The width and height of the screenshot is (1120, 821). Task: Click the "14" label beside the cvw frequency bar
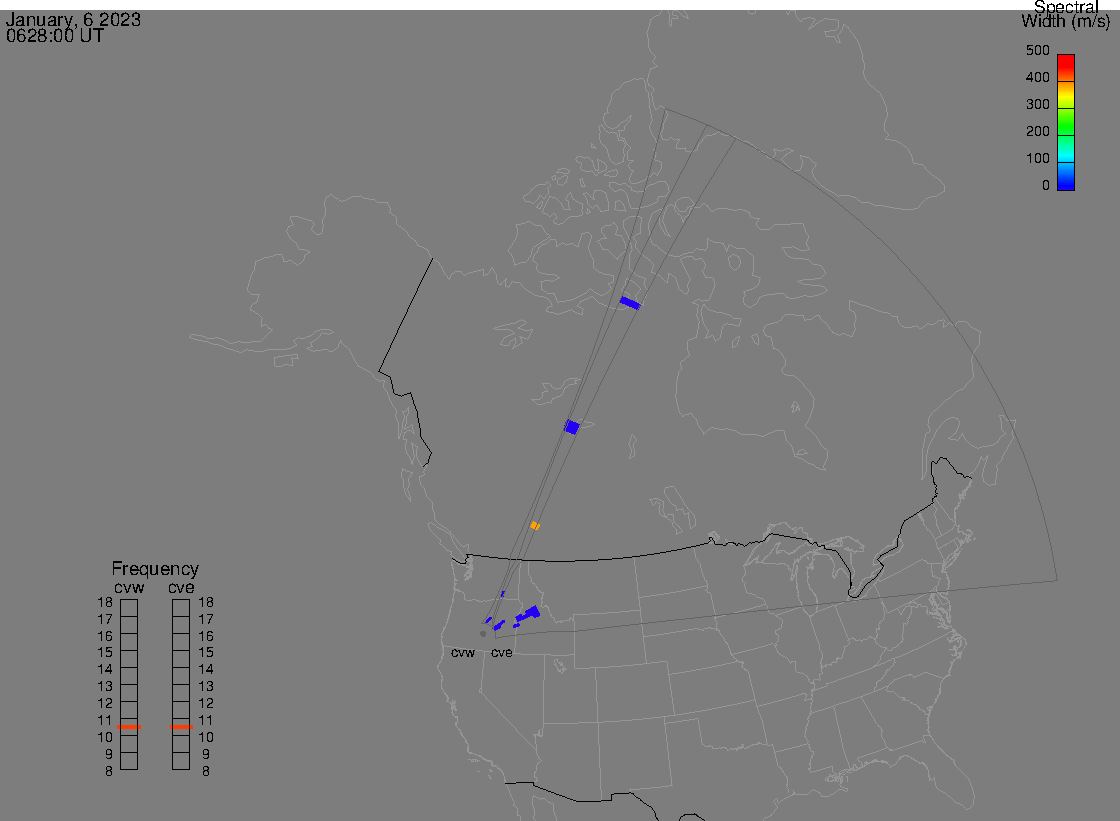coord(105,670)
